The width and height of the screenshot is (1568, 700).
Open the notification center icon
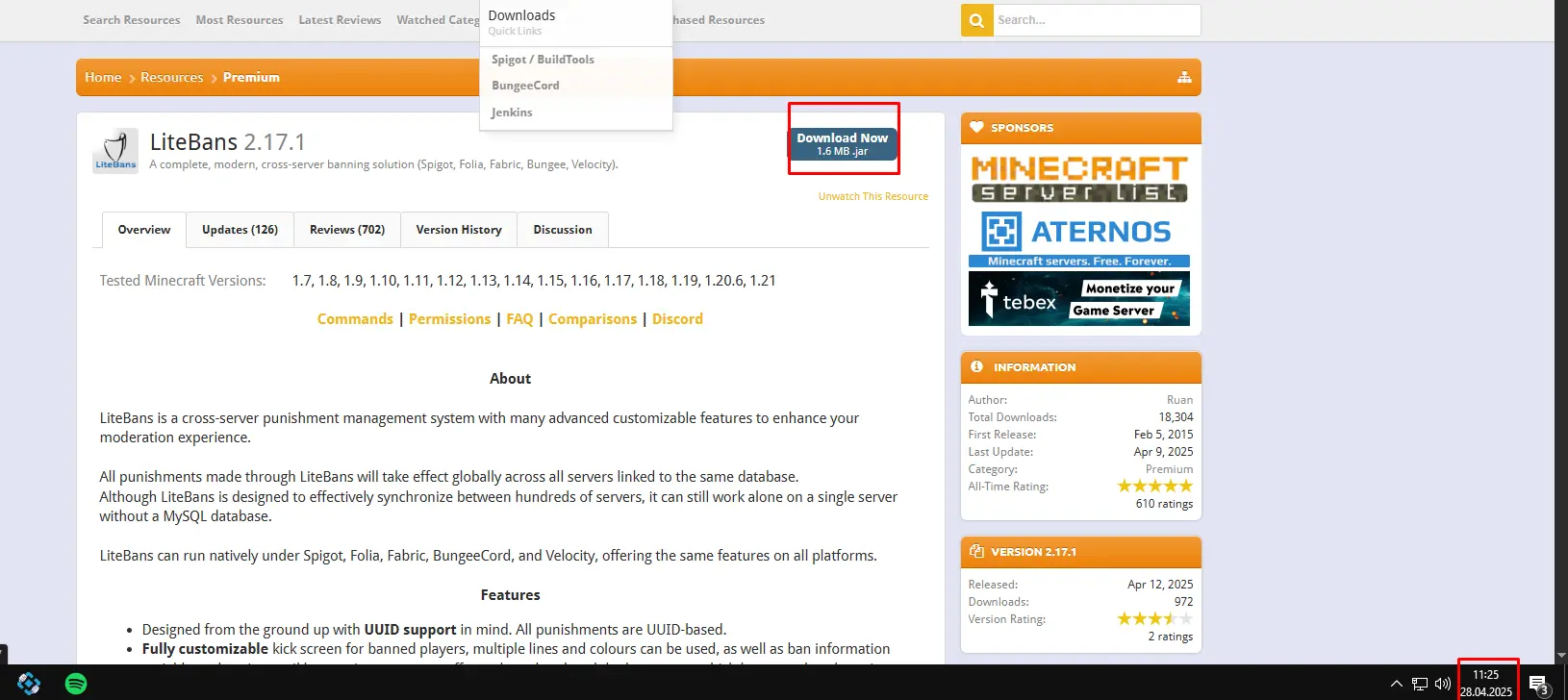pyautogui.click(x=1538, y=685)
